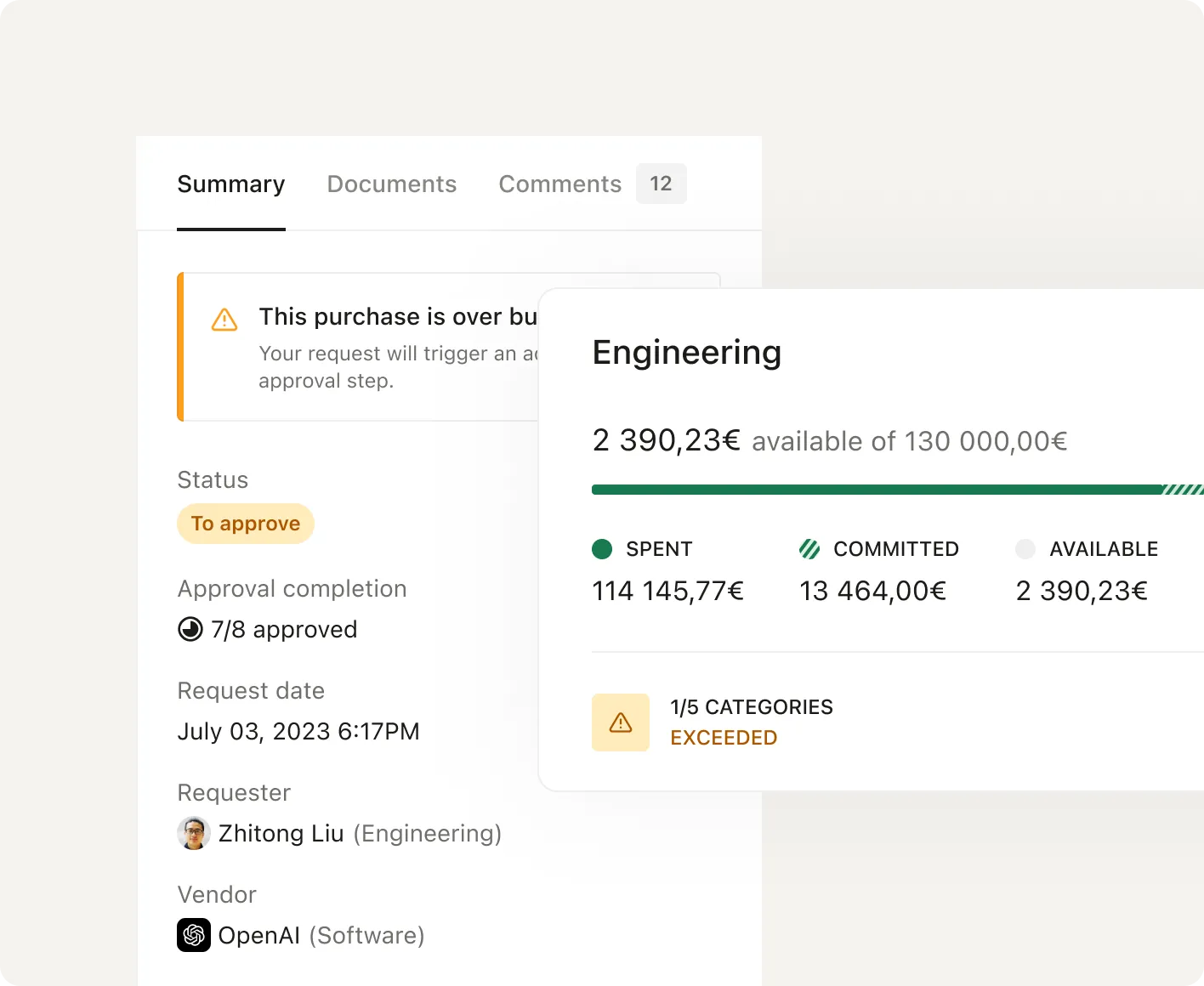The width and height of the screenshot is (1204, 986).
Task: Click the green SPENT legend dot
Action: click(x=602, y=549)
